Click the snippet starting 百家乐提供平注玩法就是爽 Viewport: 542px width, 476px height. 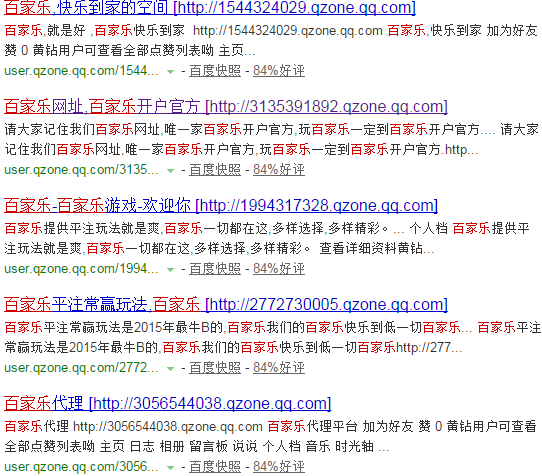click(267, 239)
